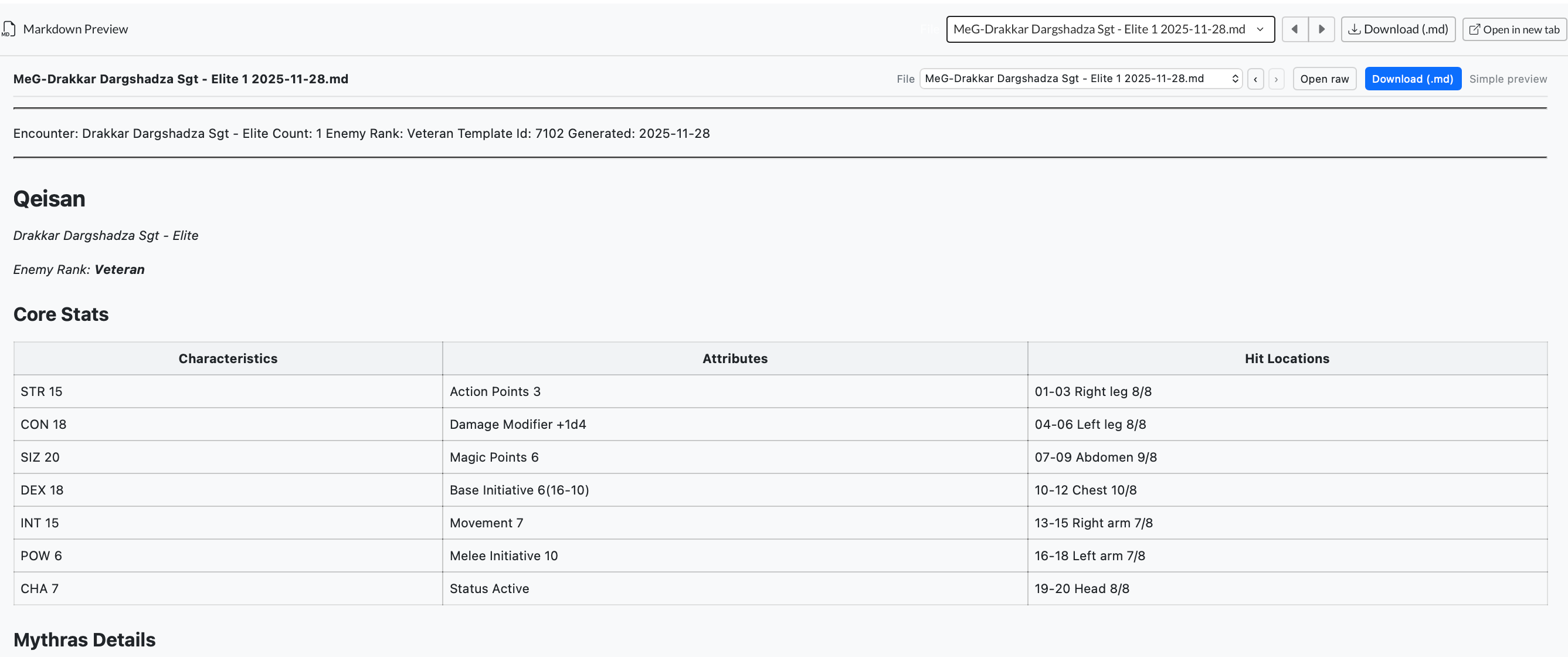The height and width of the screenshot is (657, 1568).
Task: Click the blue Download (.md) button
Action: pyautogui.click(x=1412, y=79)
